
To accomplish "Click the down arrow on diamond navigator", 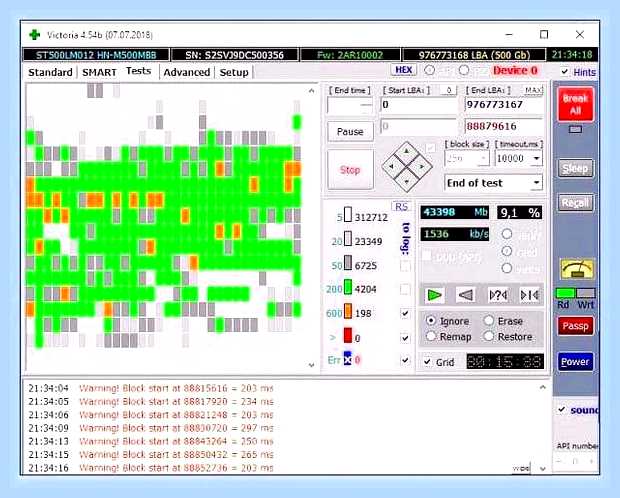I will 407,182.
